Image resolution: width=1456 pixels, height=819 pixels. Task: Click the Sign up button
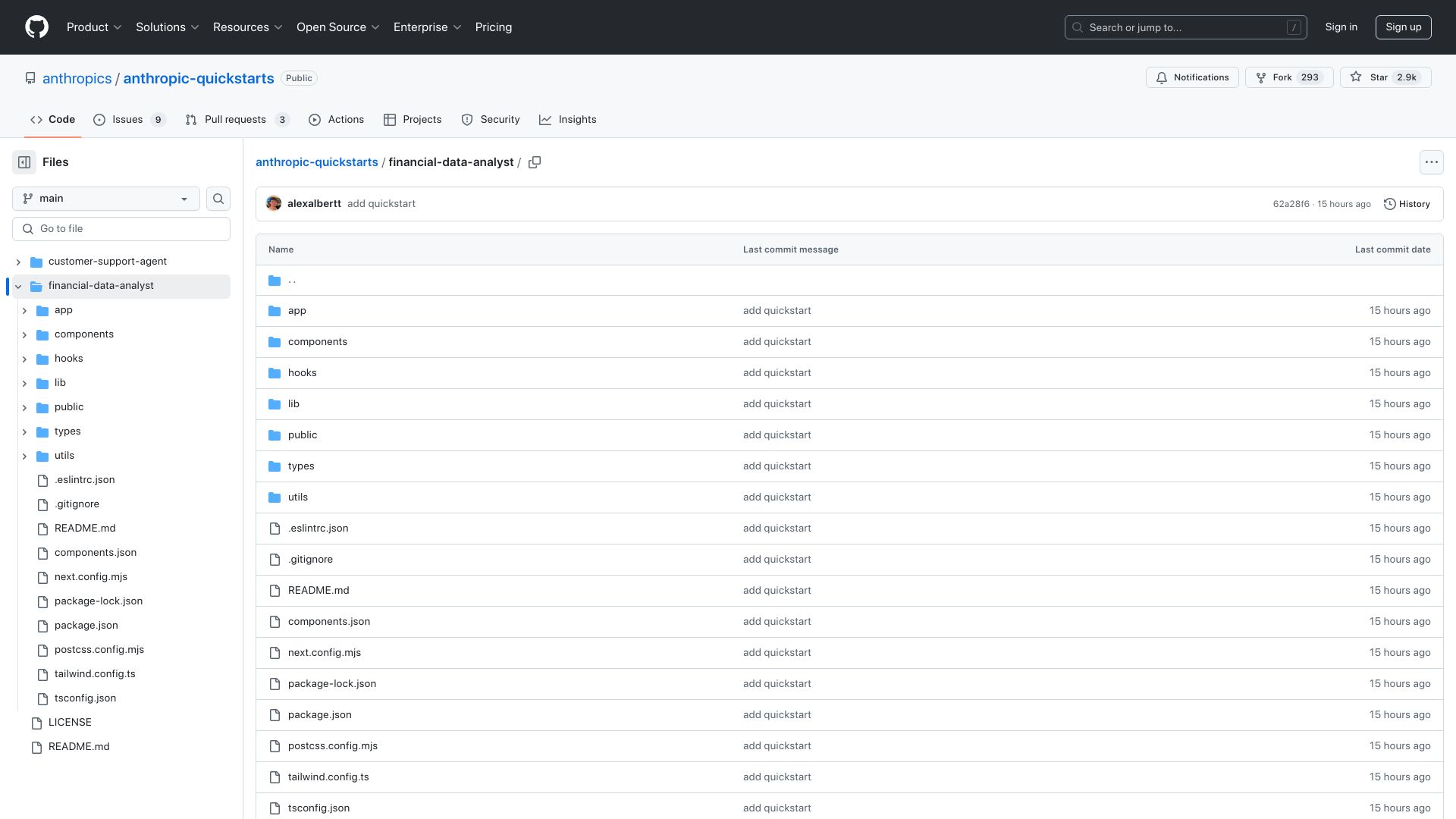[1403, 27]
